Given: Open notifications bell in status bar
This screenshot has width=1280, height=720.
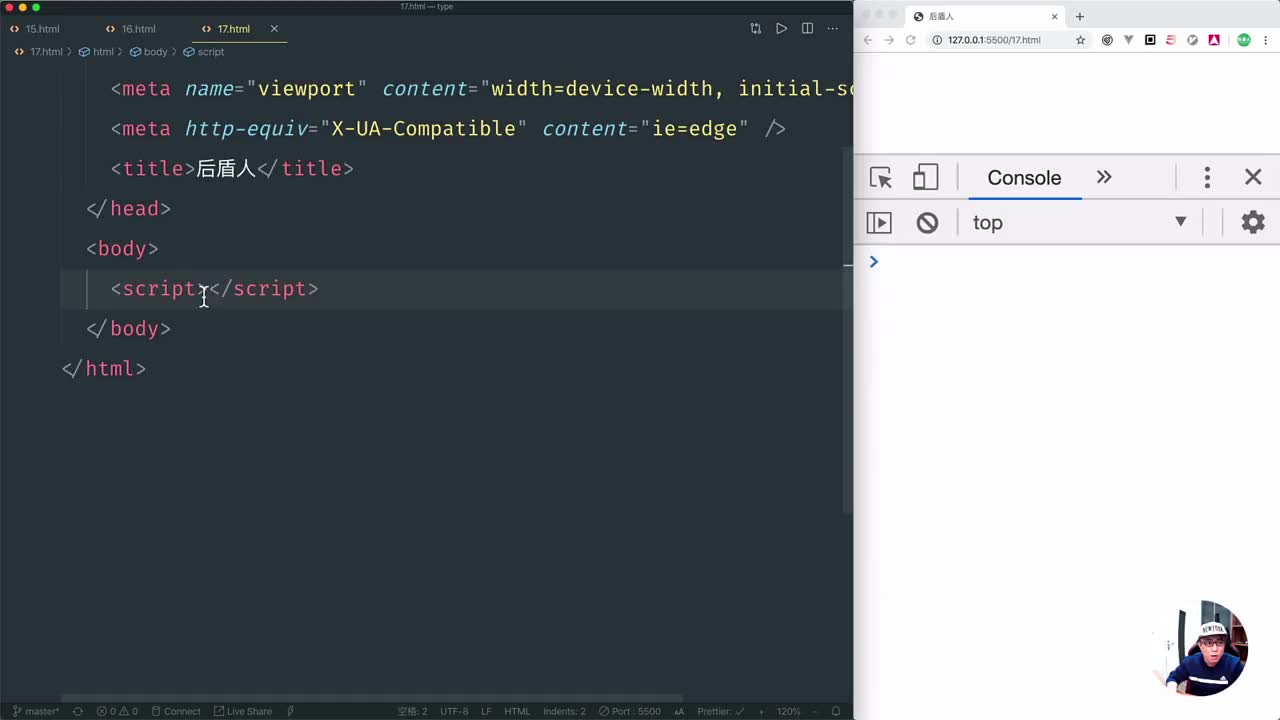Looking at the screenshot, I should click(834, 712).
